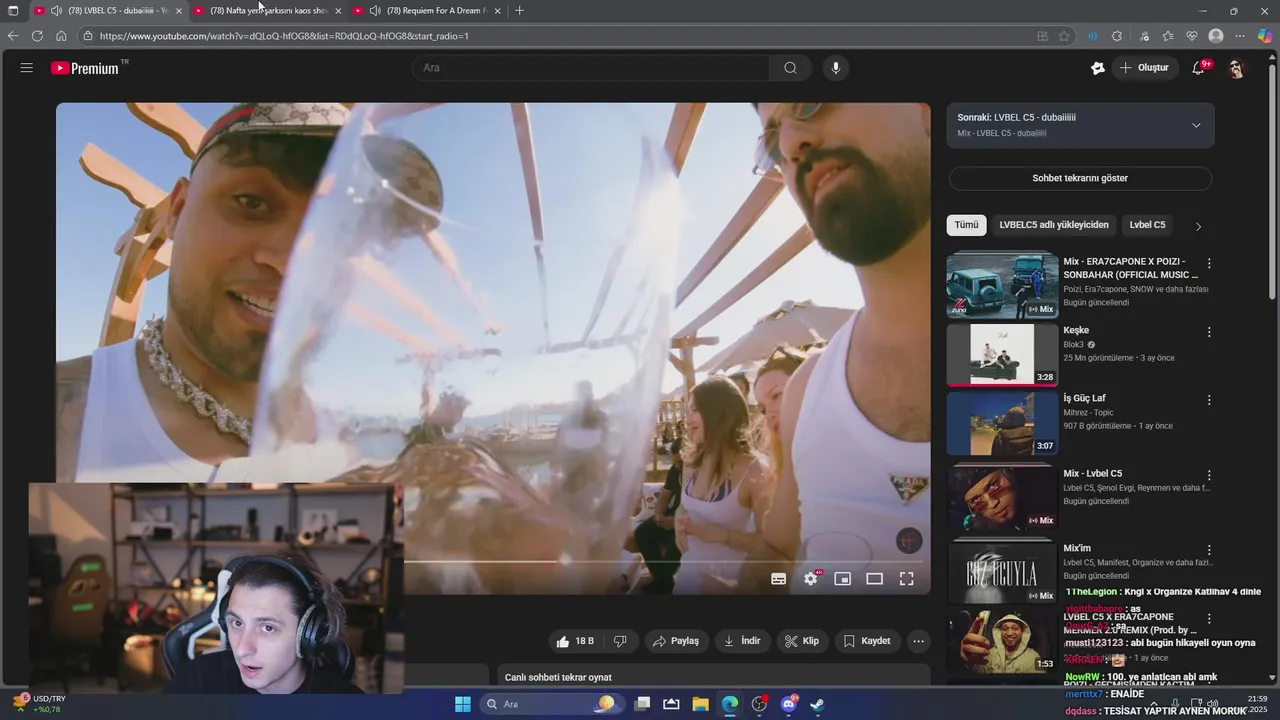Open Task View on the taskbar
The image size is (1280, 720).
pos(642,704)
